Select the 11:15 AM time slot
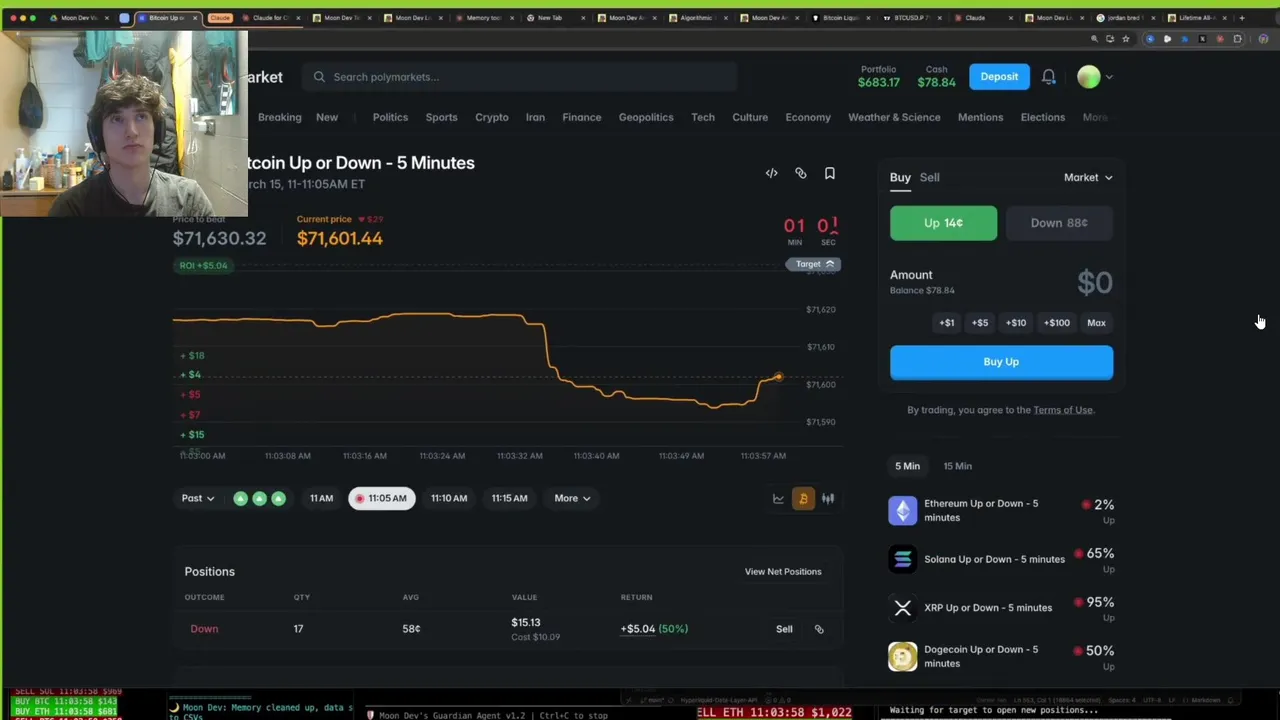Image resolution: width=1280 pixels, height=720 pixels. [509, 498]
